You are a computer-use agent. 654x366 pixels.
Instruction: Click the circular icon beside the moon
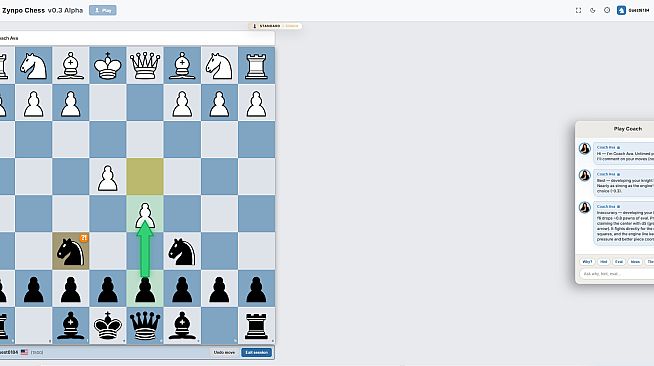[x=607, y=10]
